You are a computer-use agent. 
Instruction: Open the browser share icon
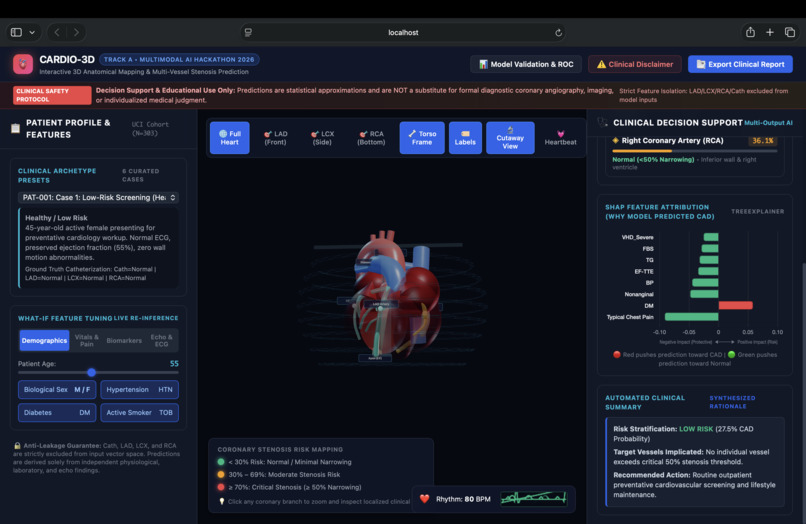click(x=750, y=32)
